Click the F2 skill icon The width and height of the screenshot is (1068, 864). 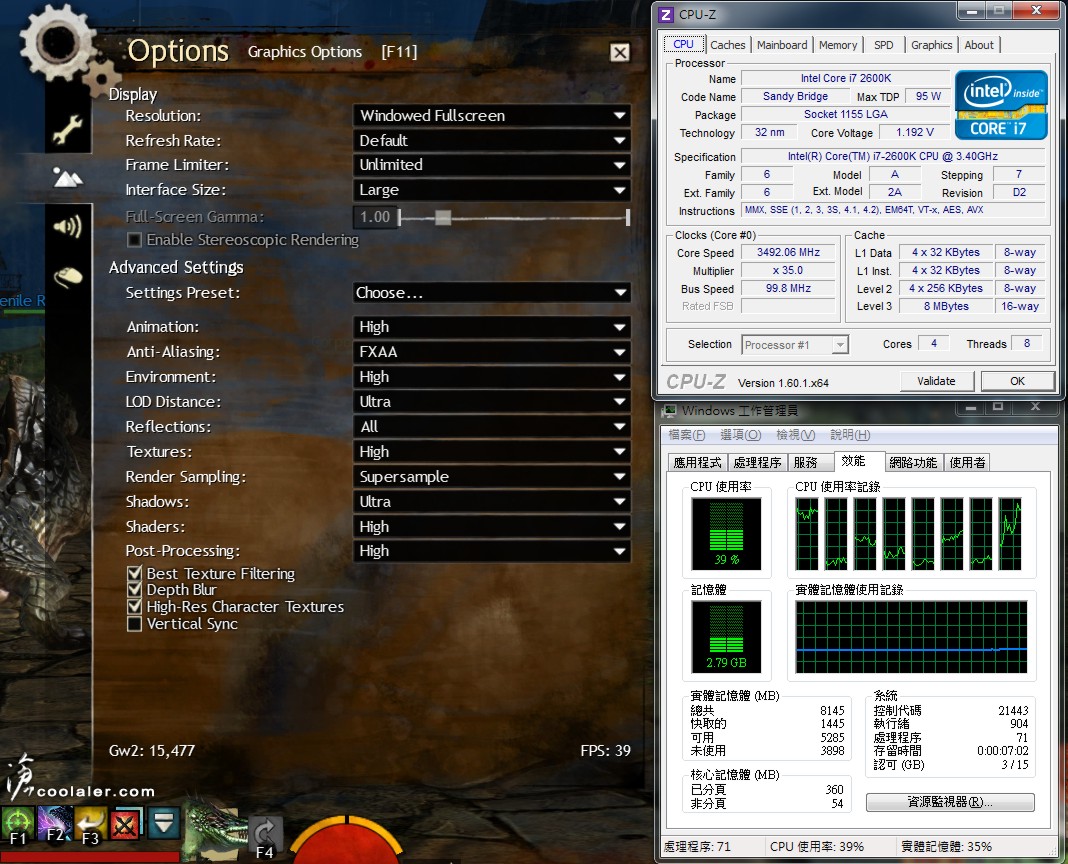click(x=54, y=824)
